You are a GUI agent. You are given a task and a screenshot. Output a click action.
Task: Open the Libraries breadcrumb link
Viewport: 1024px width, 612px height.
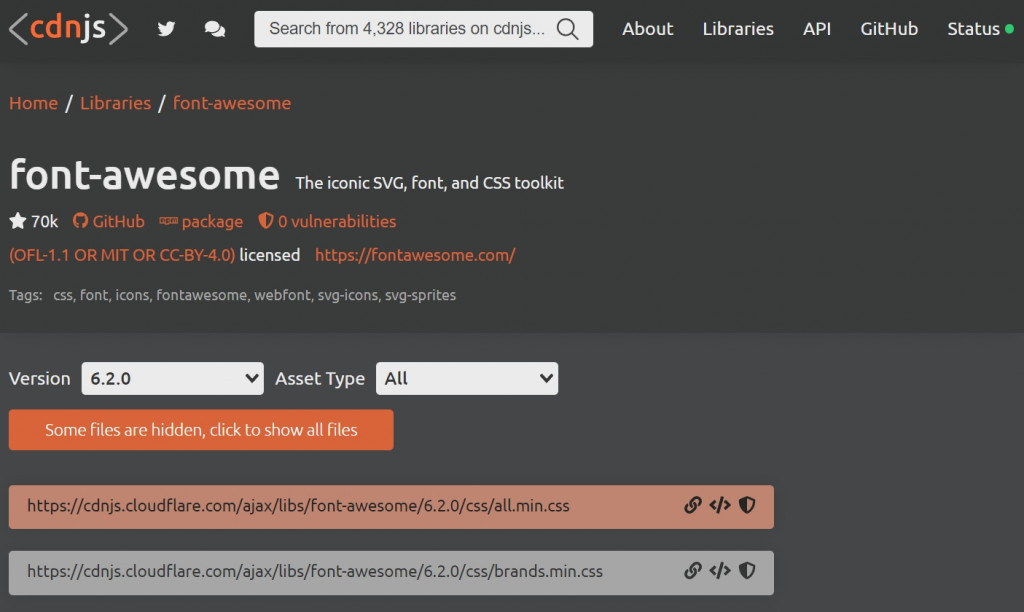coord(116,103)
